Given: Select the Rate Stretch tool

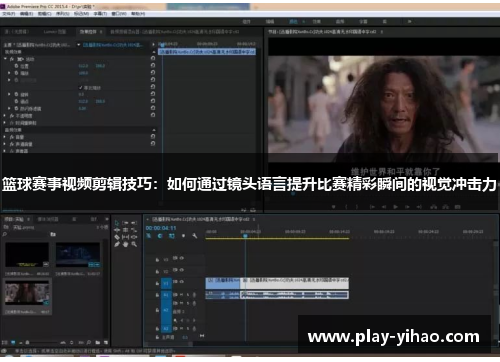Looking at the screenshot, I should pyautogui.click(x=134, y=230).
